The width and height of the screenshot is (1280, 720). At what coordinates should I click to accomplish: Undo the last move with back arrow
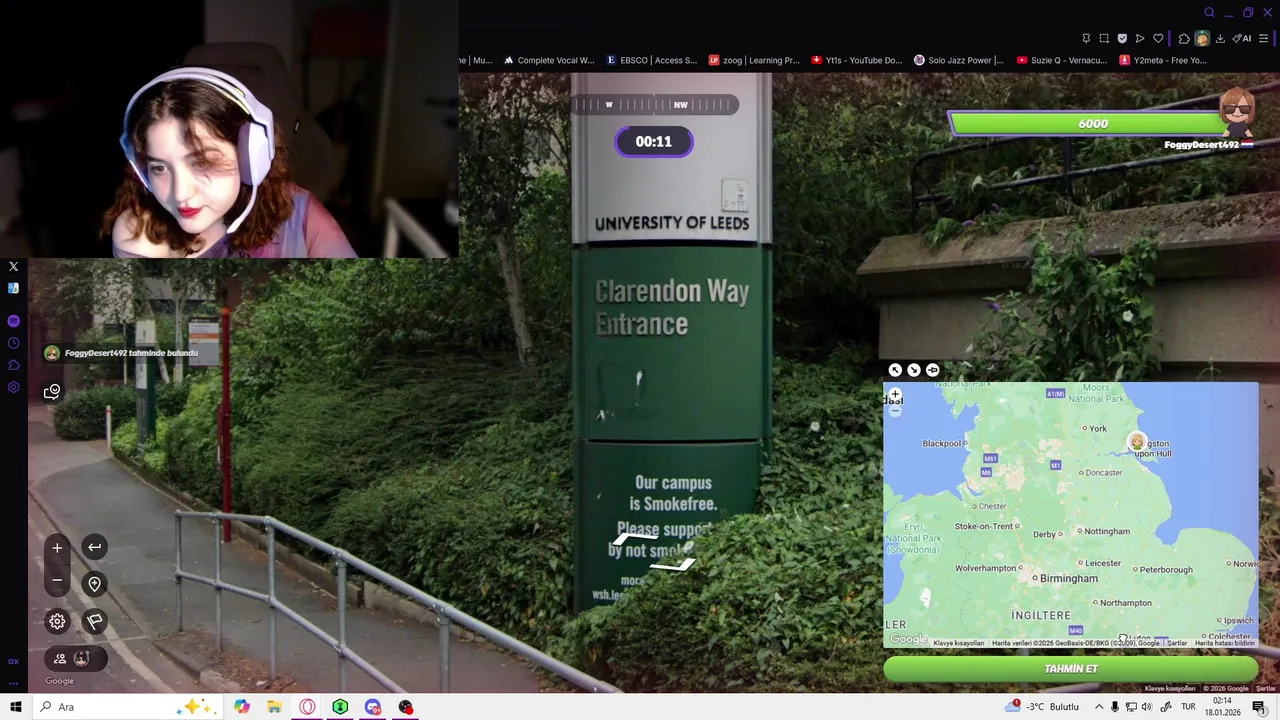click(94, 547)
